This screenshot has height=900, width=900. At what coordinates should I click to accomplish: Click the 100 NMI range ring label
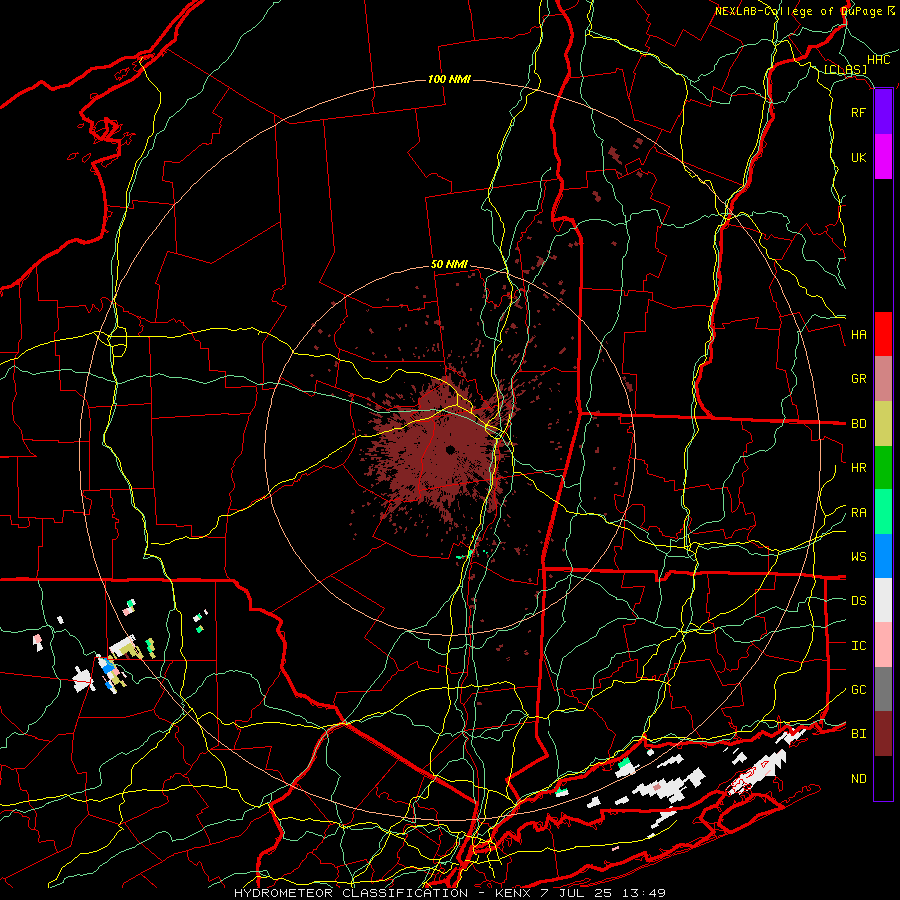click(x=449, y=79)
